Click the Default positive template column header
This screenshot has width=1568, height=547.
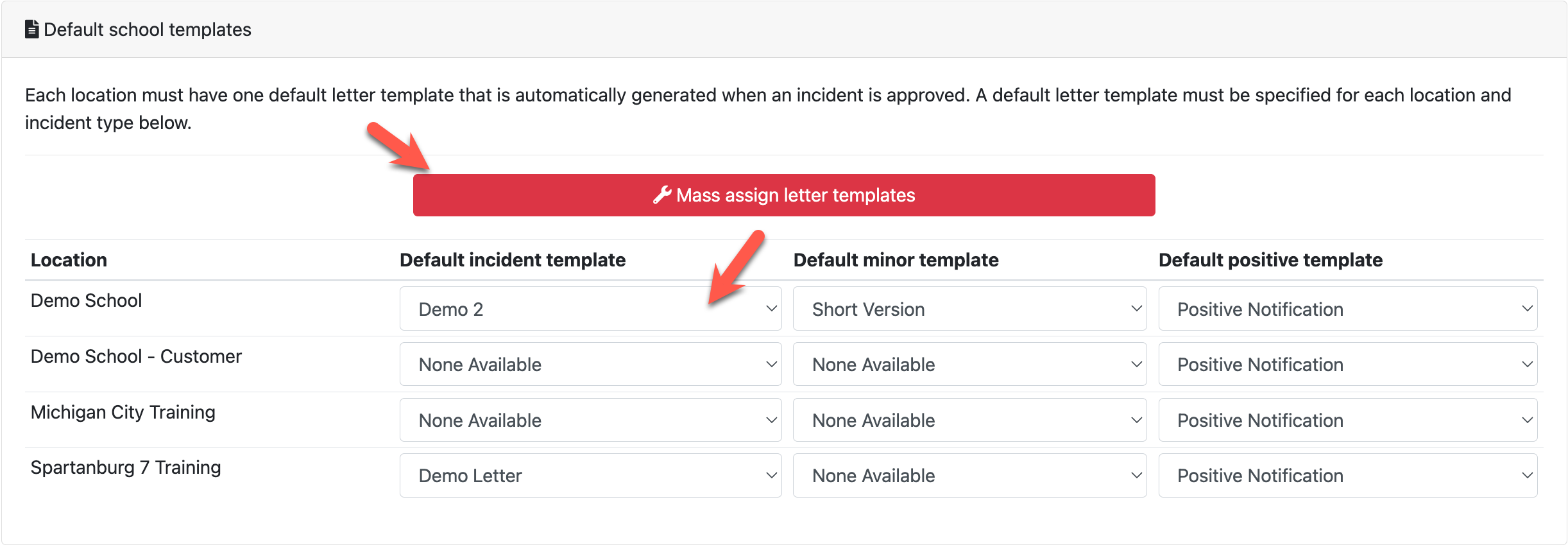coord(1270,260)
